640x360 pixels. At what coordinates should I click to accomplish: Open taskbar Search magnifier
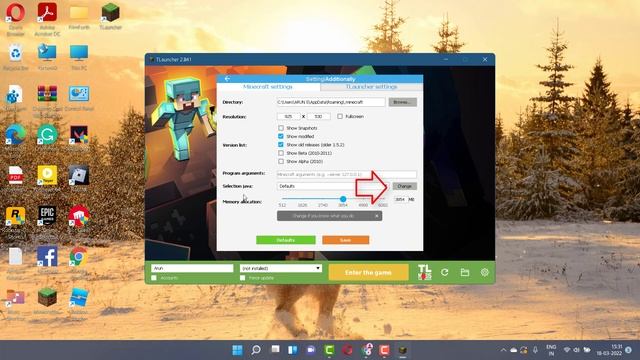coord(256,350)
